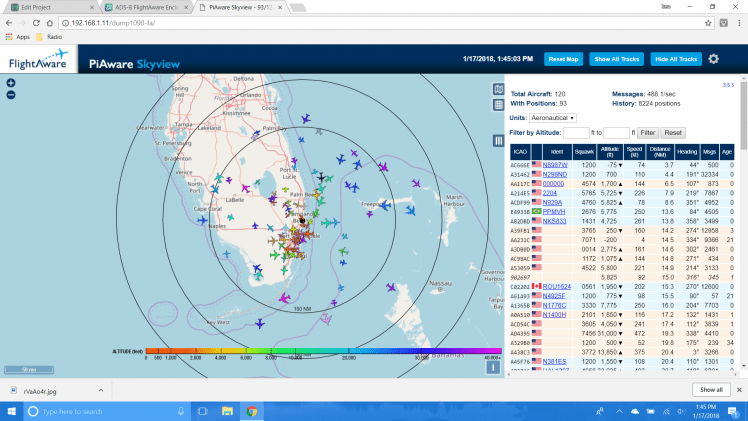The width and height of the screenshot is (748, 421).
Task: Click the info icon at map corner
Action: pos(493,367)
